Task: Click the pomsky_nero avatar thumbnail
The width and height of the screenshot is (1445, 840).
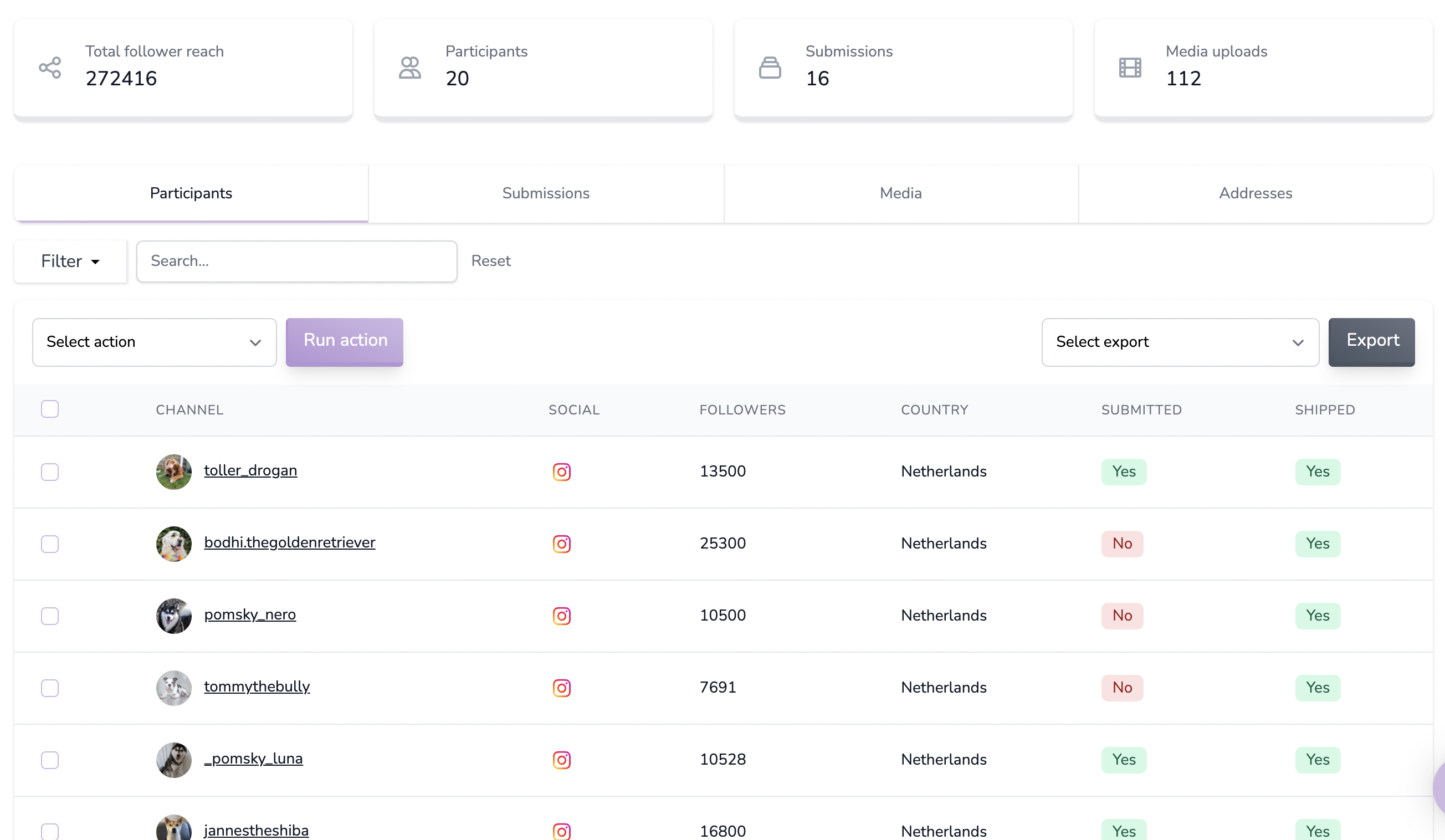Action: [x=174, y=616]
